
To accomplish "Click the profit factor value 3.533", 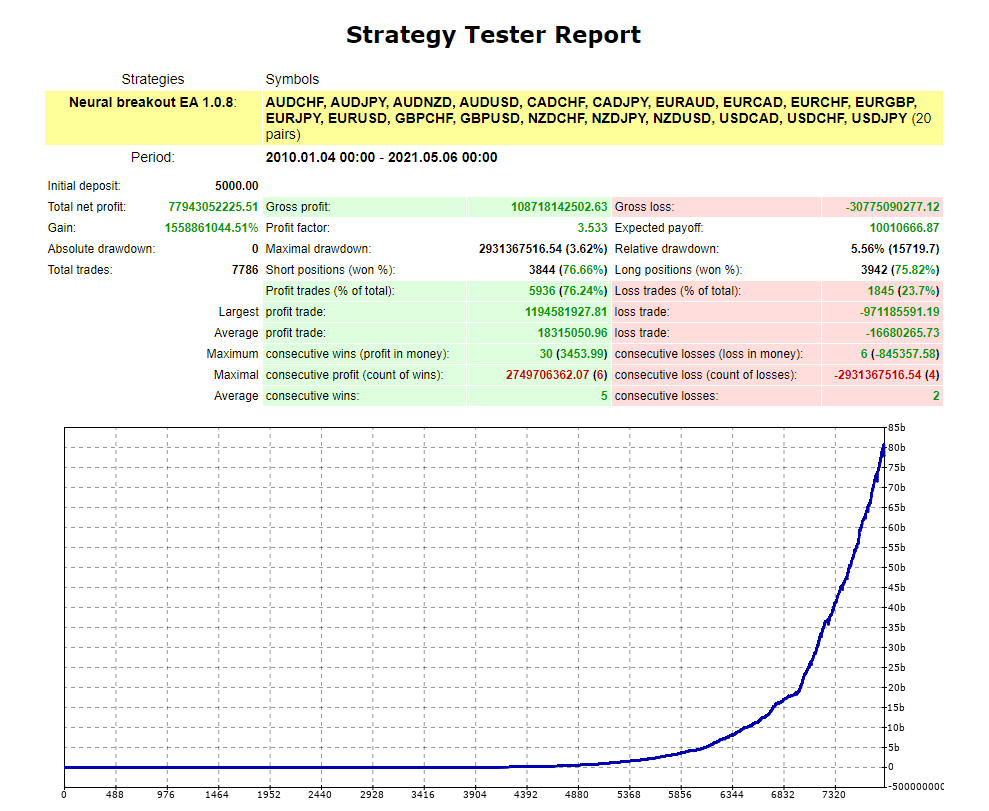I will coord(592,228).
